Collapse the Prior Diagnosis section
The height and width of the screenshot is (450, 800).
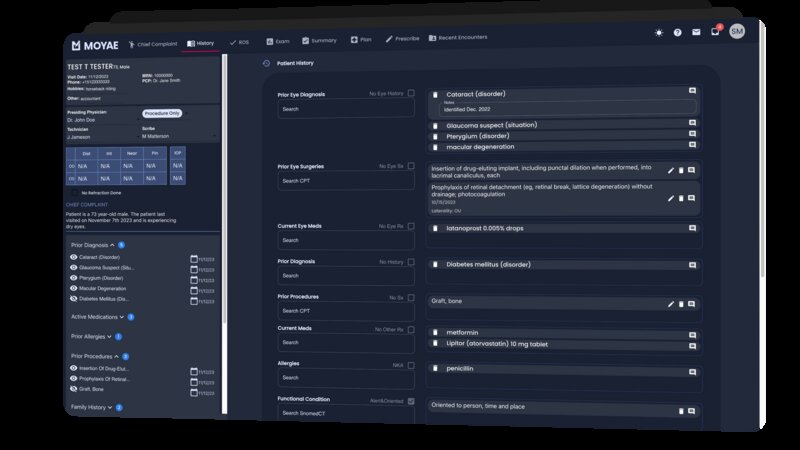pyautogui.click(x=112, y=245)
